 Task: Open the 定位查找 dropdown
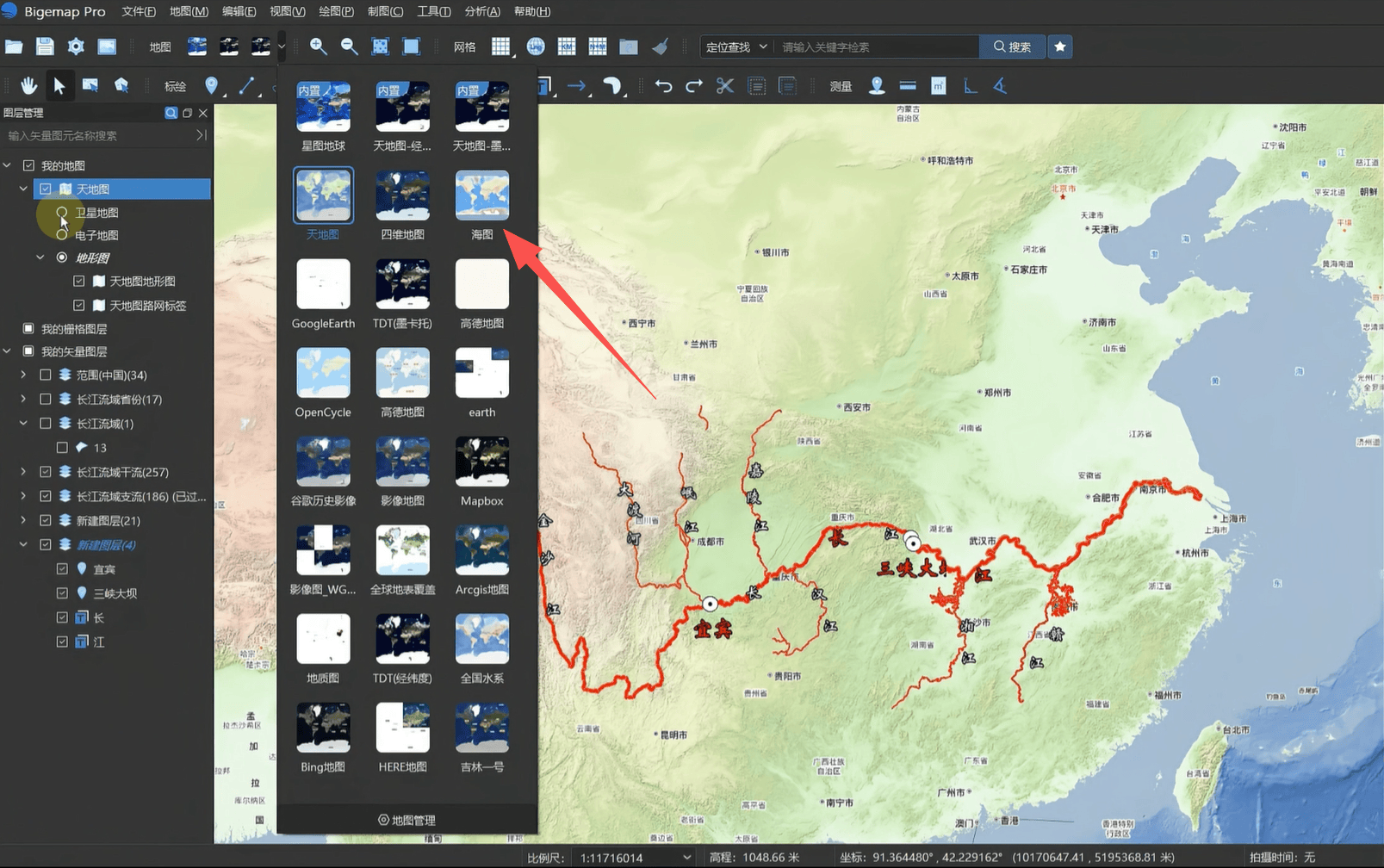[x=736, y=46]
